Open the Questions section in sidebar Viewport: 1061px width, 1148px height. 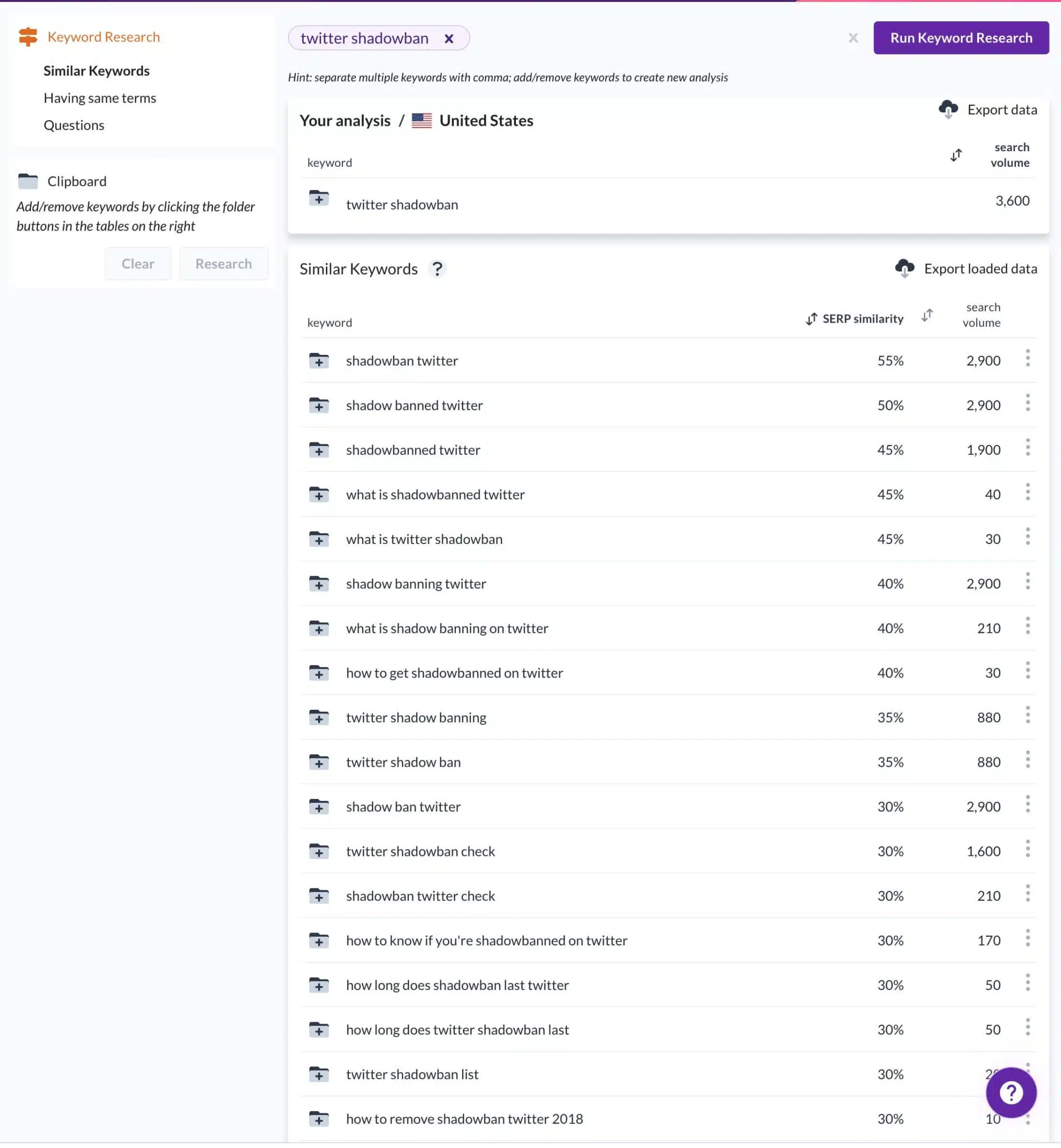tap(74, 125)
